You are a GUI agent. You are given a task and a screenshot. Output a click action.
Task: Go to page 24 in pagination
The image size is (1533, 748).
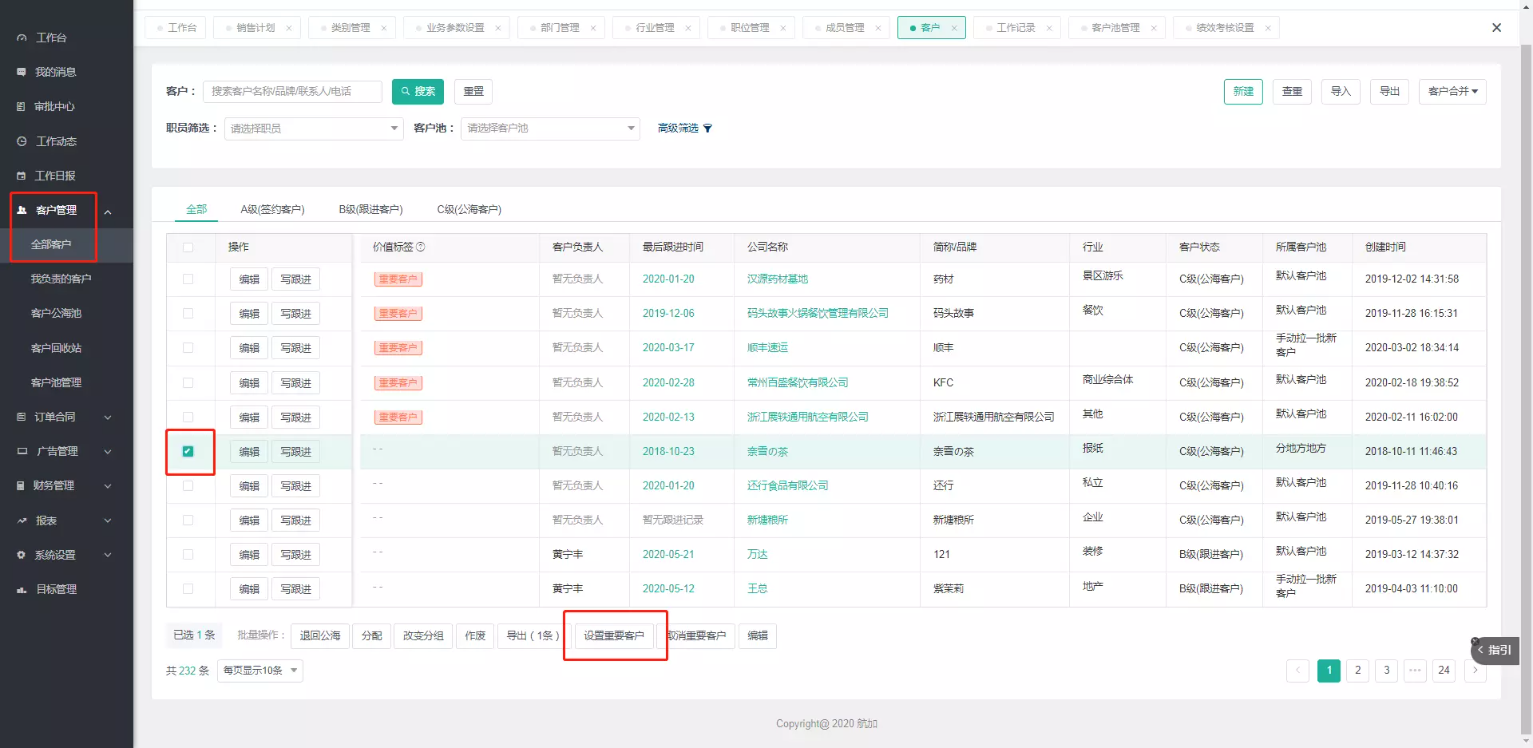1444,671
